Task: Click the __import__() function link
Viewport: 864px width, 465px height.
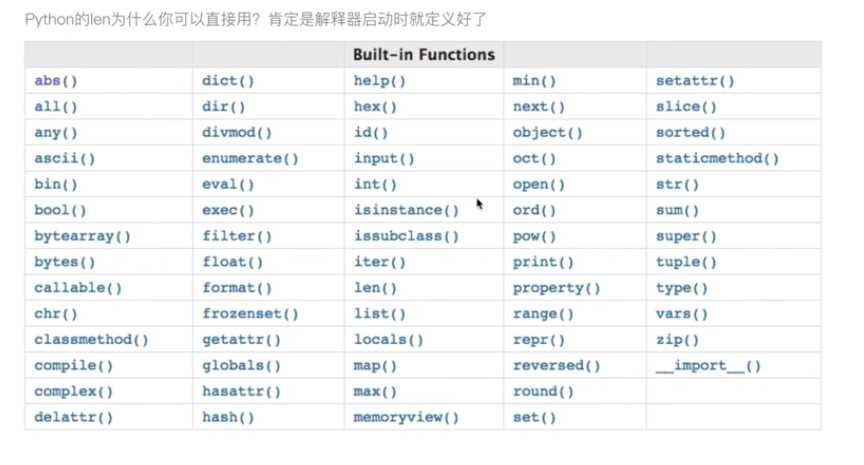Action: pos(708,366)
